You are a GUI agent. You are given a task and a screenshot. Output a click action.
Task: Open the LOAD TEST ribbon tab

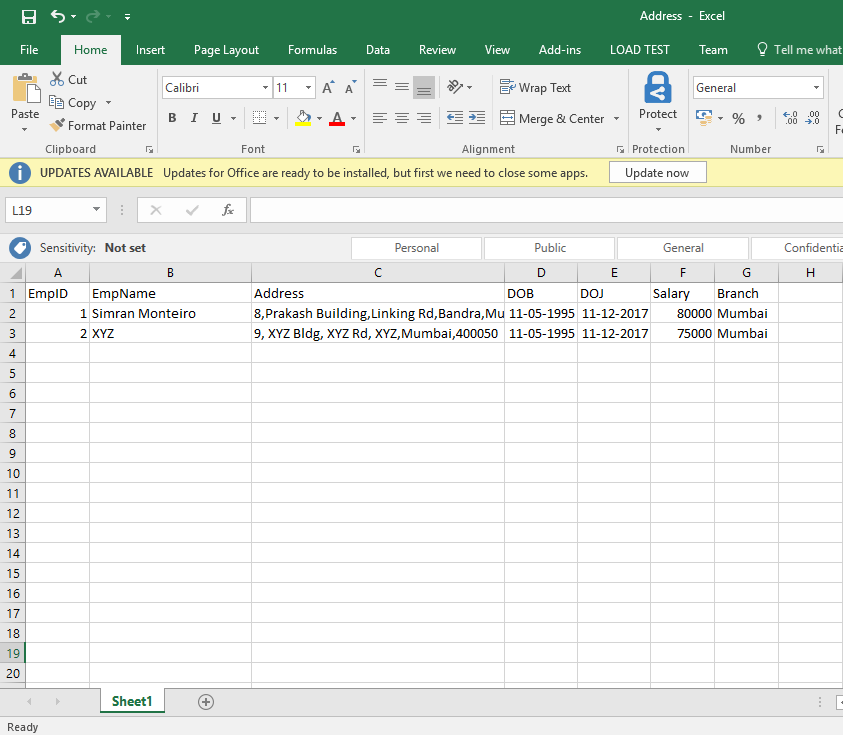click(x=641, y=49)
